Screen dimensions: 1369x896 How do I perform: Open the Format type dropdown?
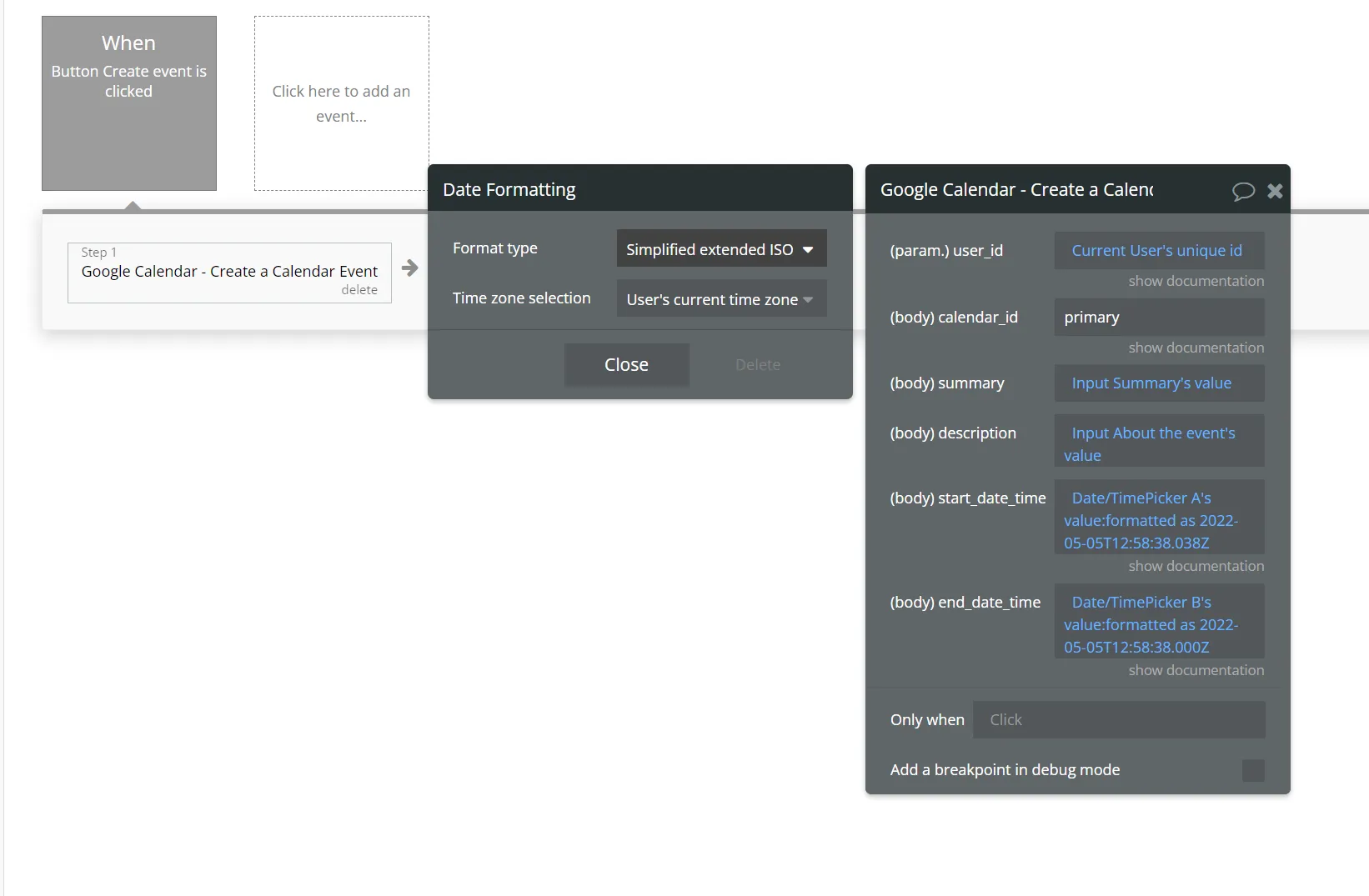coord(721,249)
